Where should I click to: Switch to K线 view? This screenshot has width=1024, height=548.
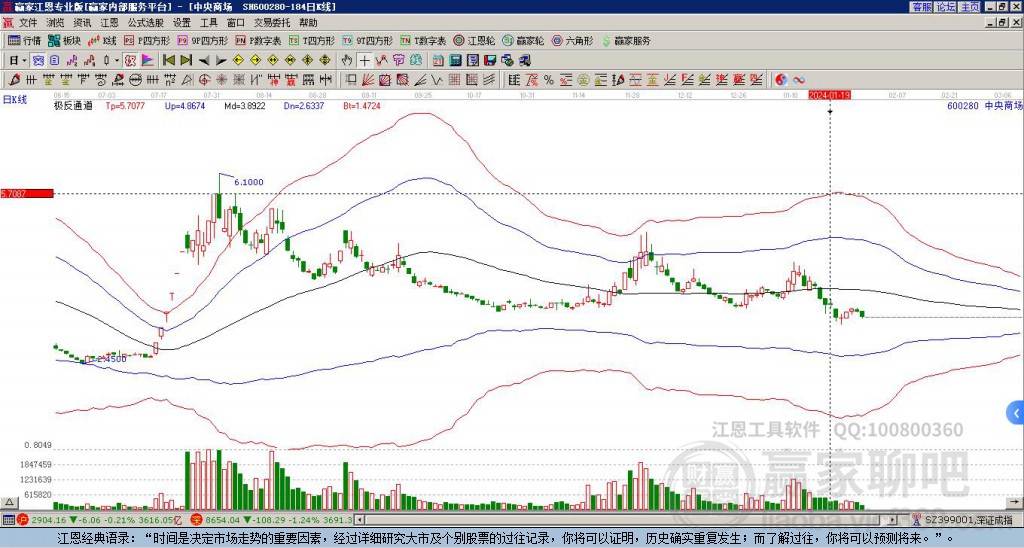pyautogui.click(x=102, y=41)
